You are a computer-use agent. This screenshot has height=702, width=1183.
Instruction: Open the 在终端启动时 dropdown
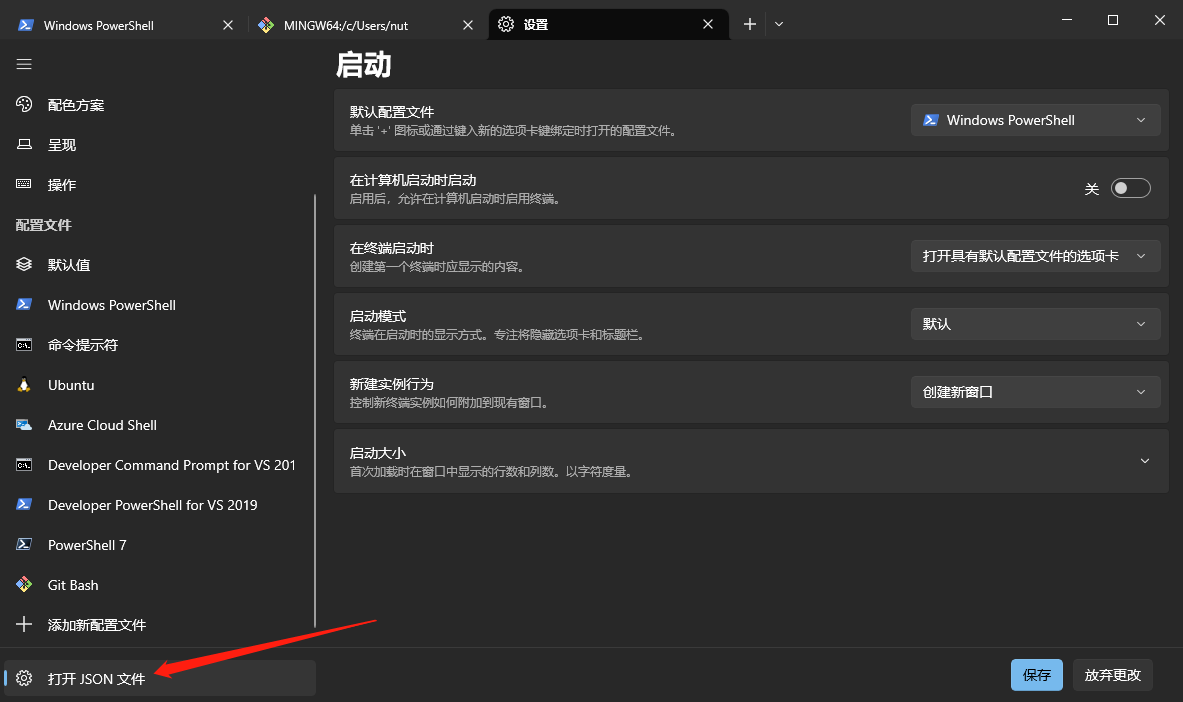point(1035,256)
